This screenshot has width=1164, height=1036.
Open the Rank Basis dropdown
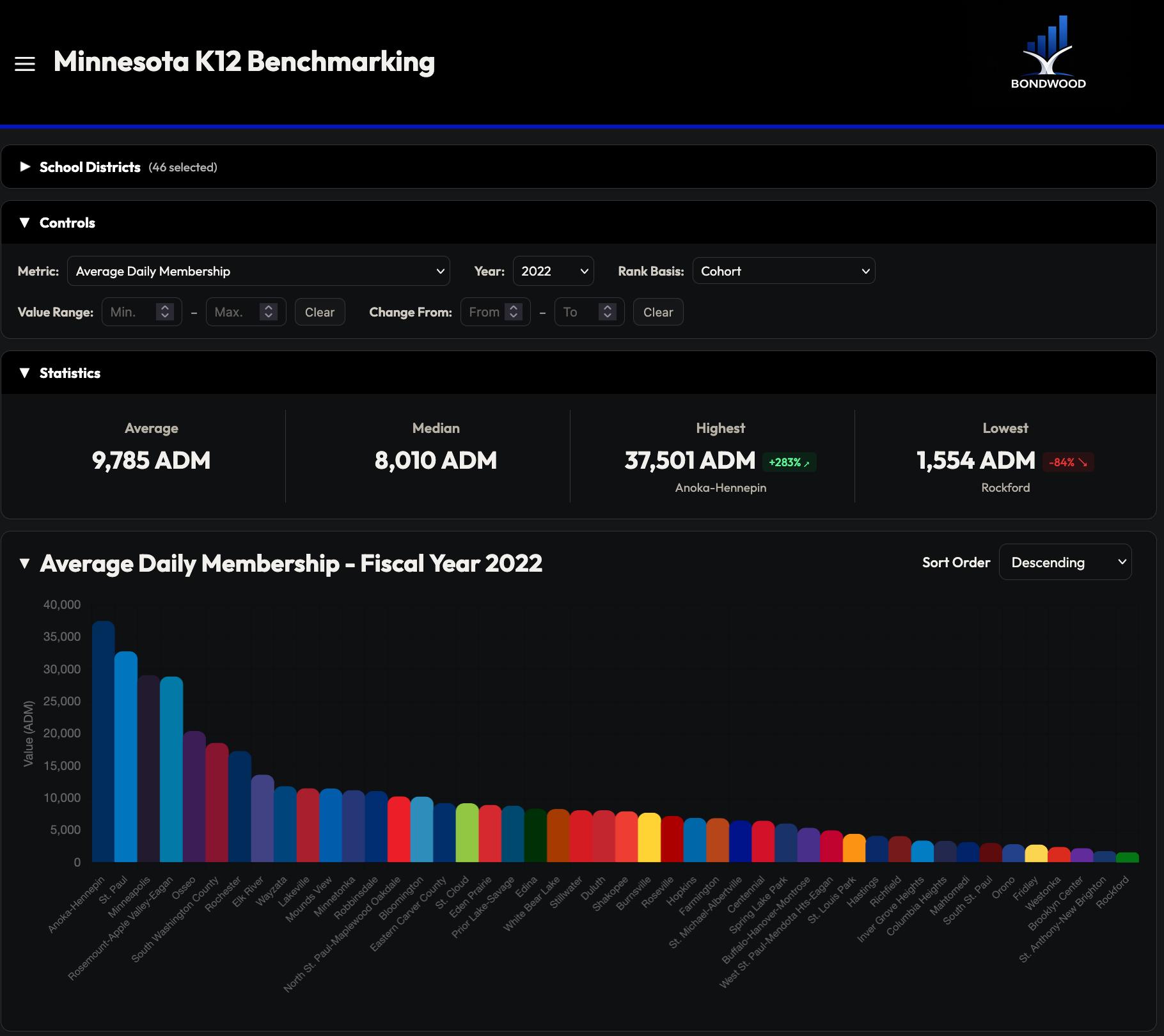783,271
